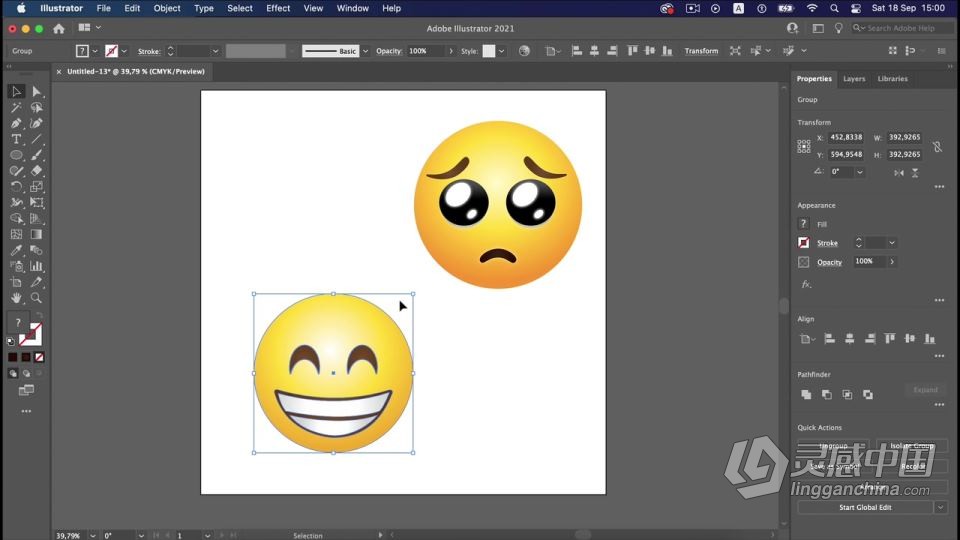Select the Zoom tool
Screen dimensions: 960x540
pos(36,298)
